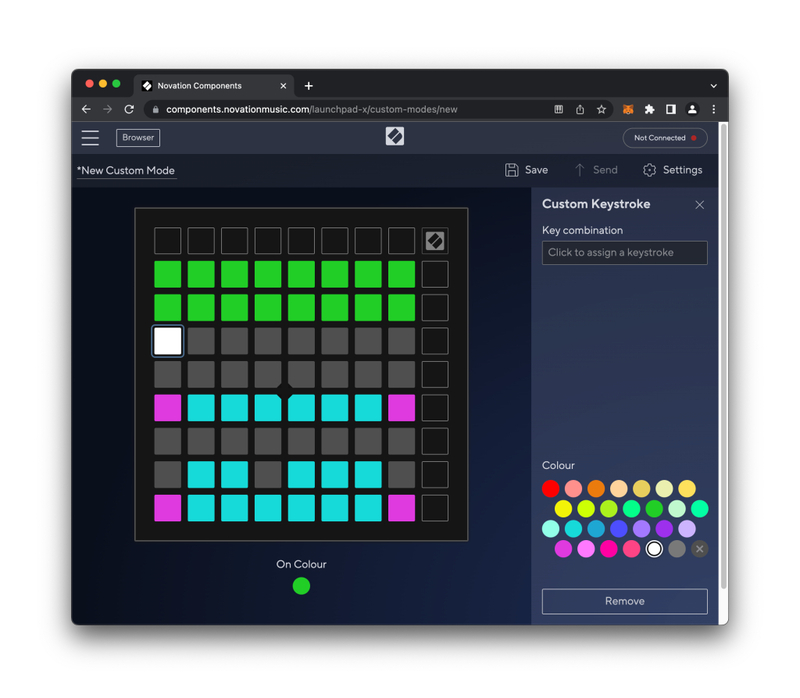This screenshot has height=698, width=800.
Task: Click the page vertical scrollbar
Action: coord(723,357)
